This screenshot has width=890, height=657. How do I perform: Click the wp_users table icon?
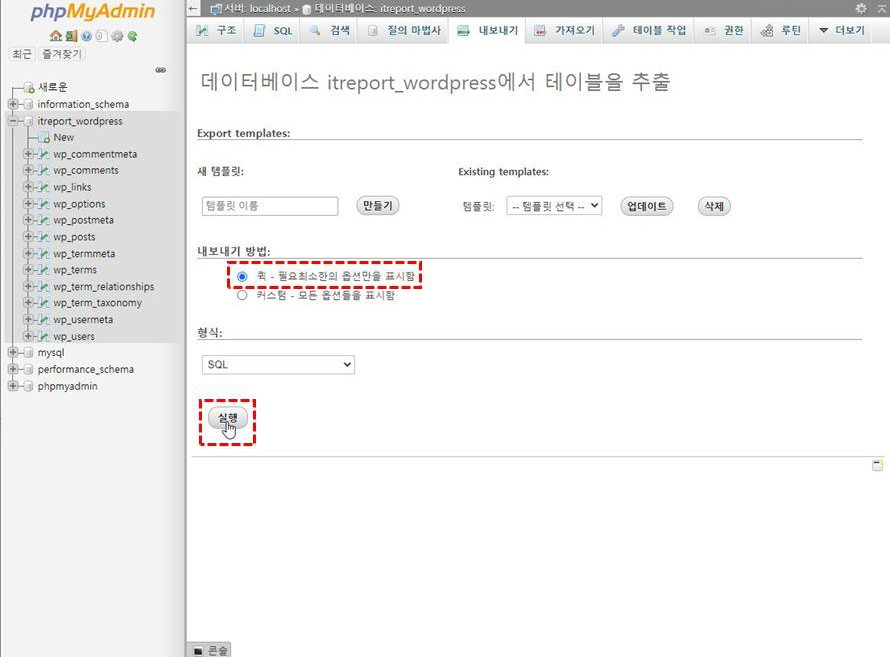[x=44, y=336]
